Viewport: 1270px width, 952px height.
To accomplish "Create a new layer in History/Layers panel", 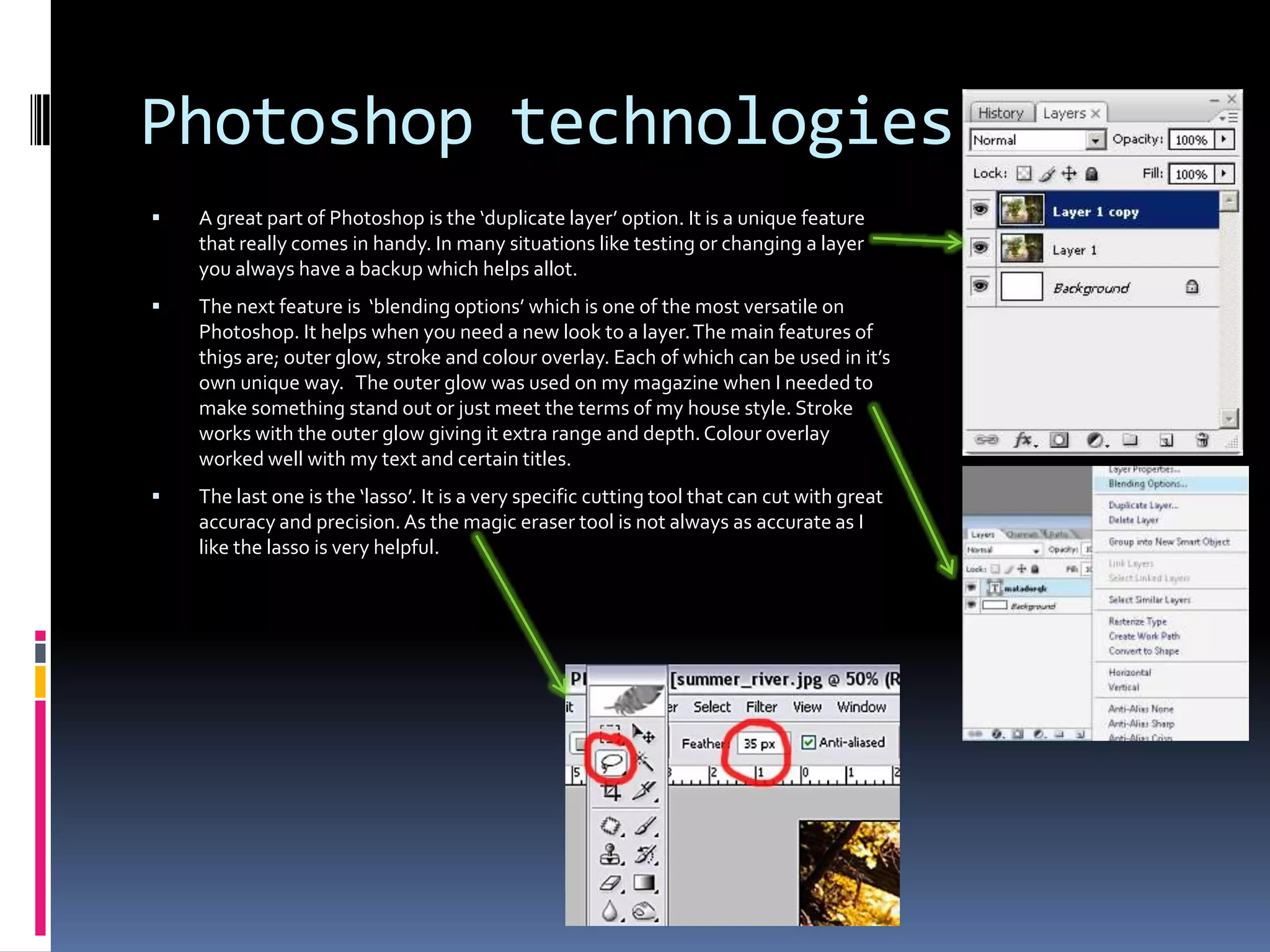I will pos(1166,440).
